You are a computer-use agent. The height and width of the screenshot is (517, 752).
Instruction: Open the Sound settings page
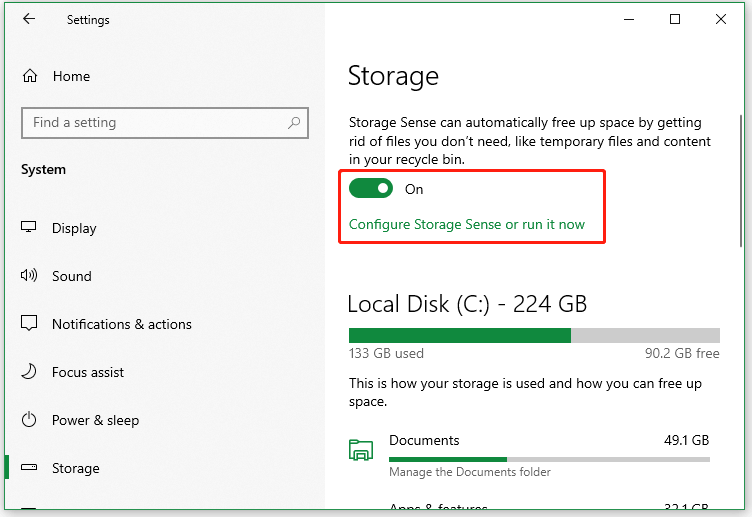72,276
